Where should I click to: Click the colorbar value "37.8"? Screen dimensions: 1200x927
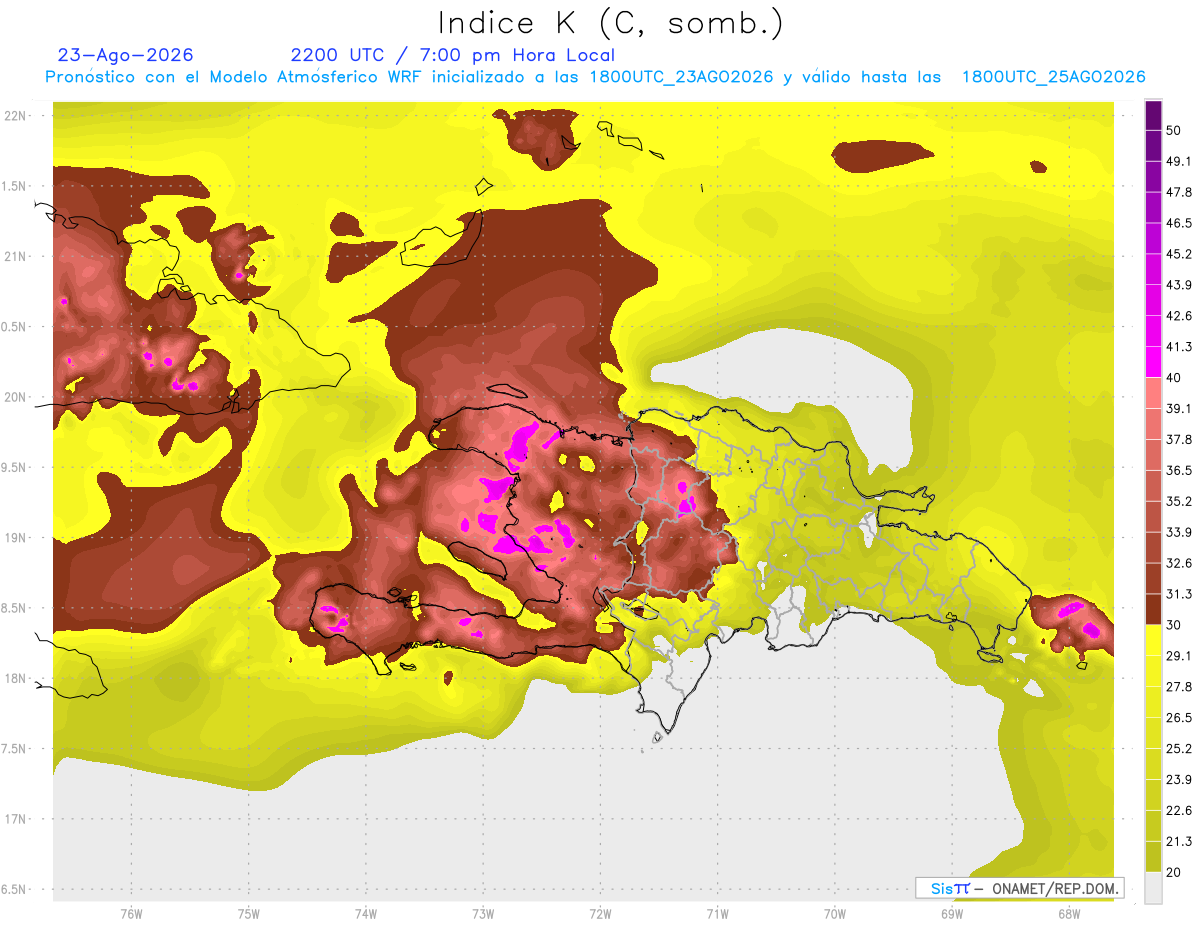point(1179,439)
